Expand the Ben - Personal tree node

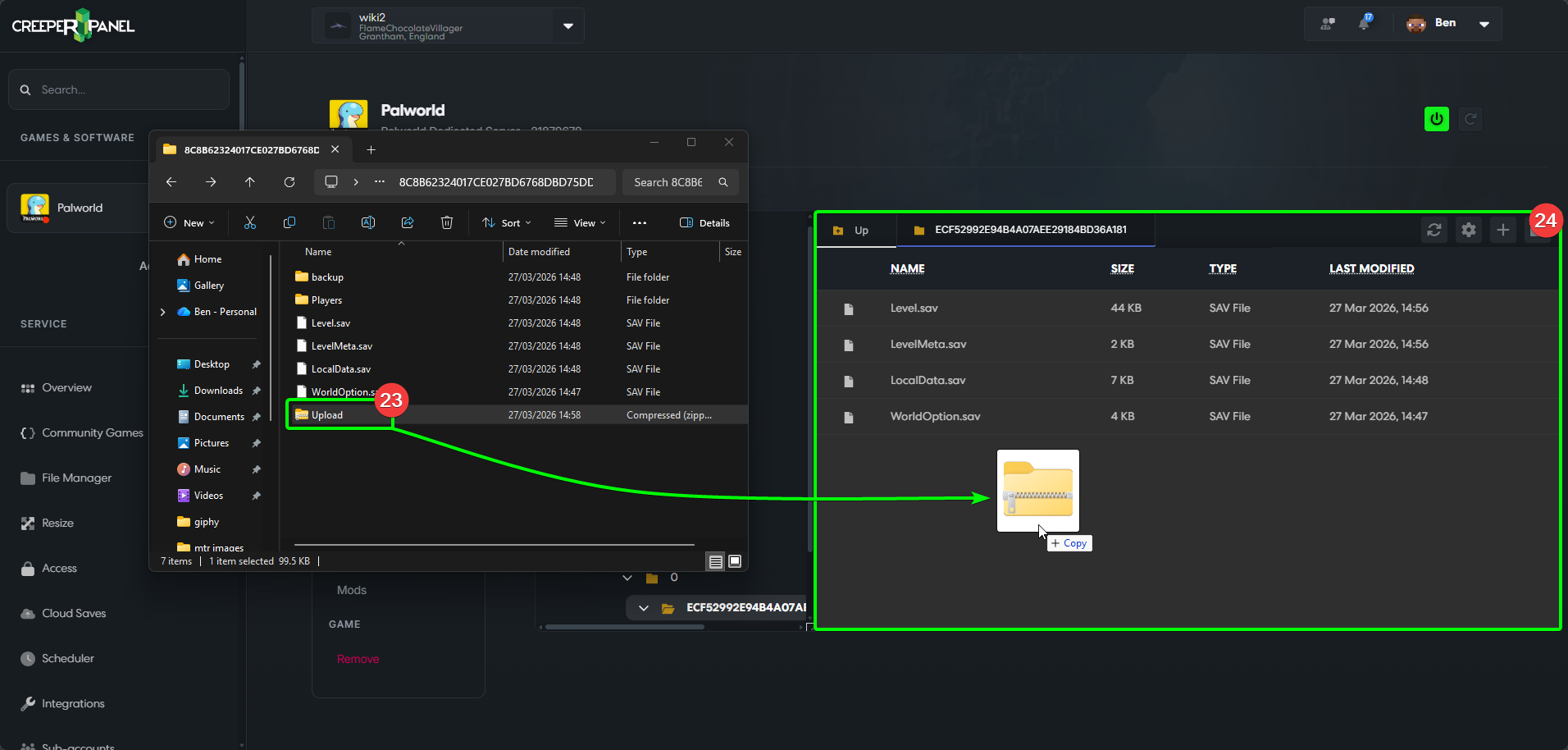(x=162, y=312)
